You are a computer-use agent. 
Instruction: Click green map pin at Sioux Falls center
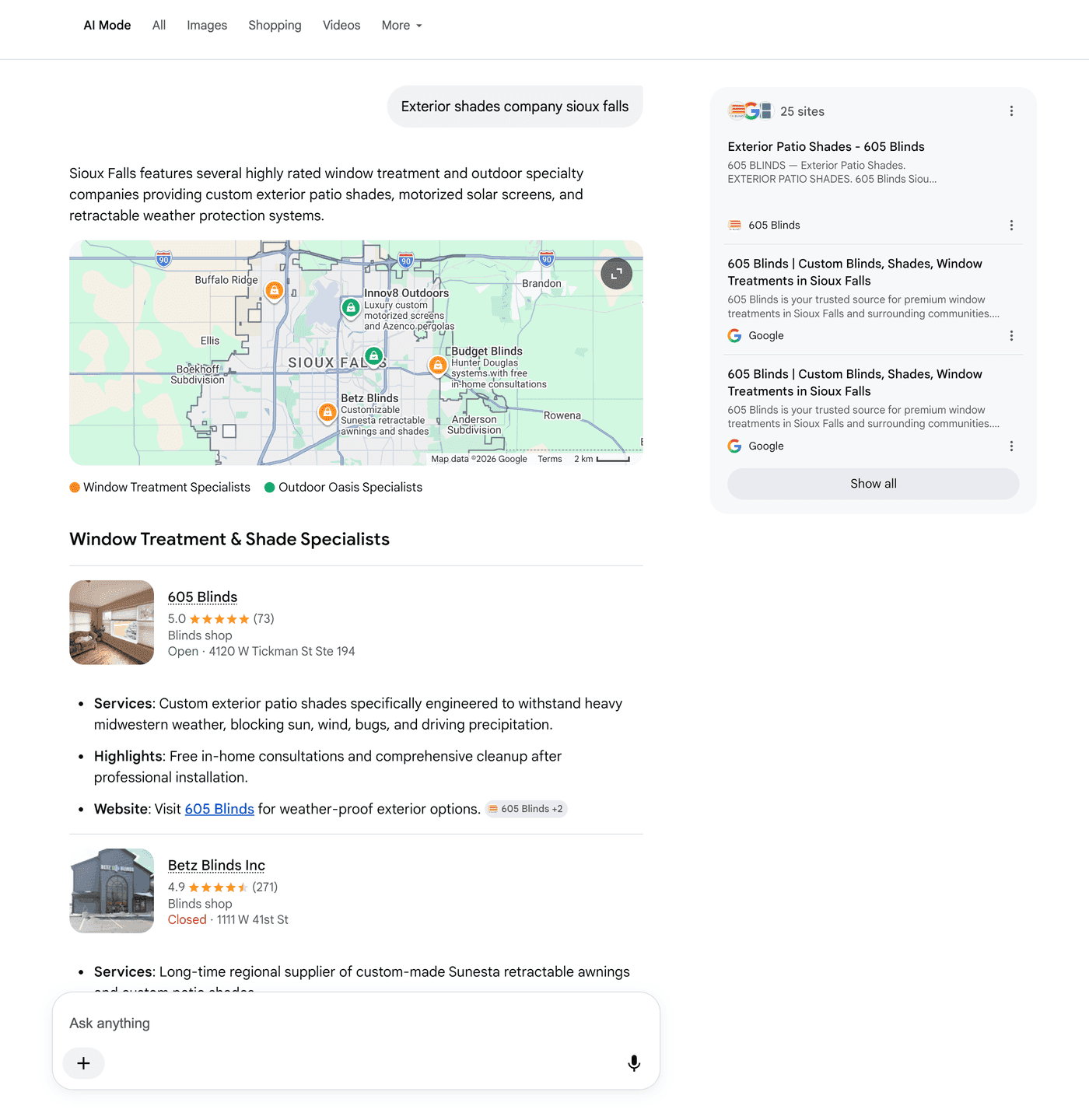pyautogui.click(x=374, y=357)
